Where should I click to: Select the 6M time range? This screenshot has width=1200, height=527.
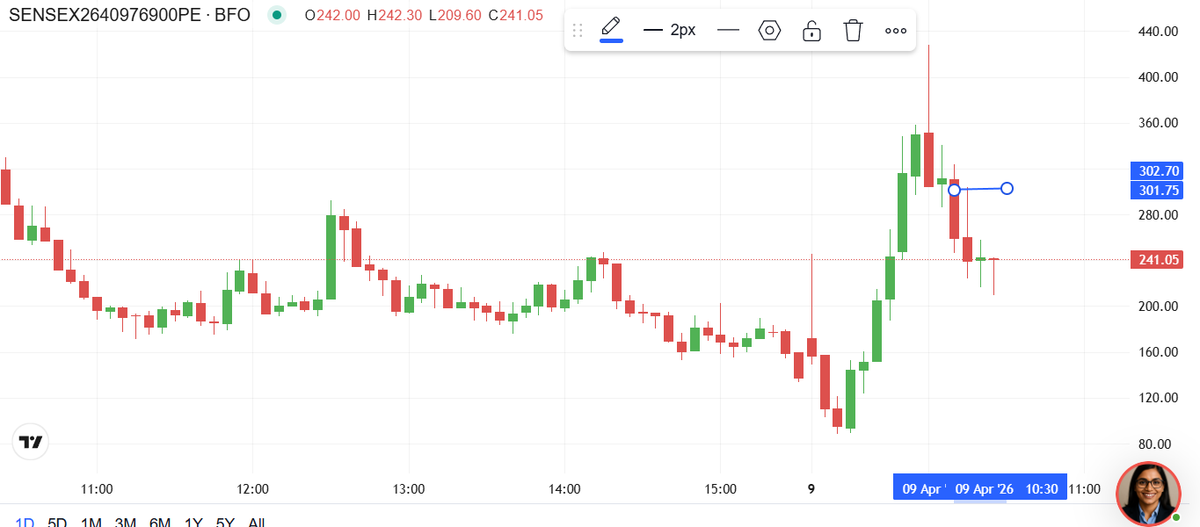pos(160,522)
